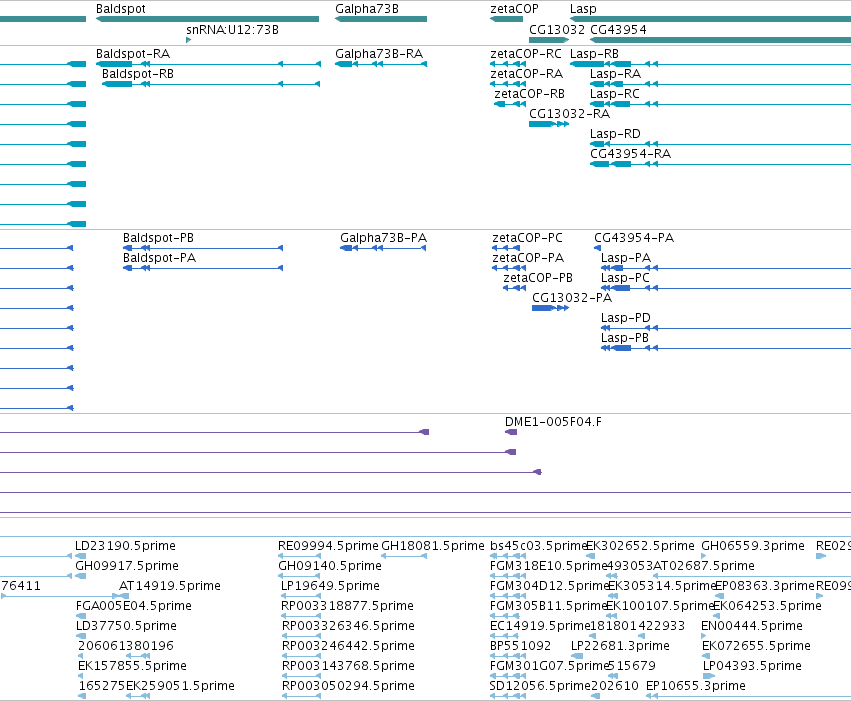Select LD23190.5prime EST
The height and width of the screenshot is (701, 851).
(80, 556)
